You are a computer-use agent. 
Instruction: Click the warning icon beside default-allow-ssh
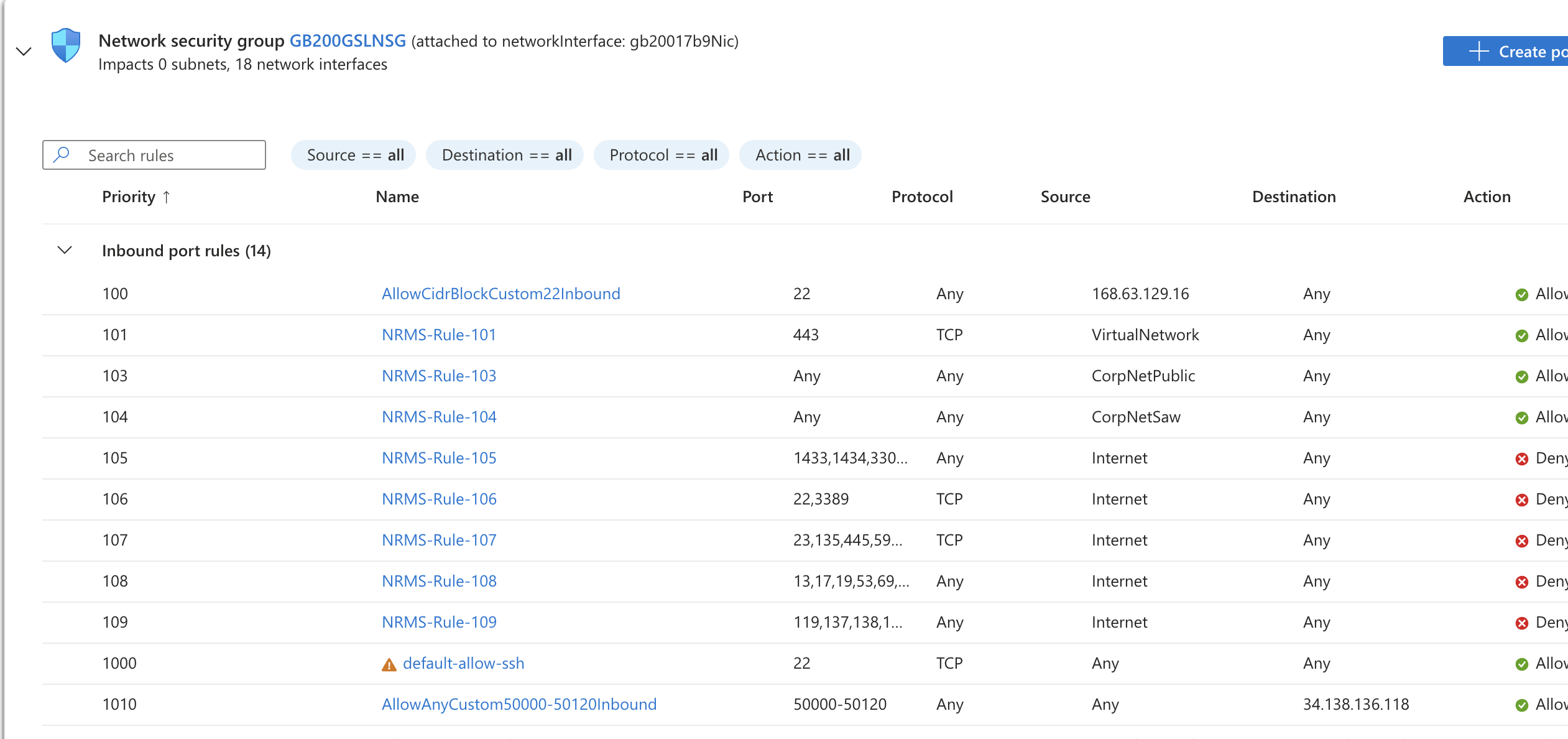point(389,665)
